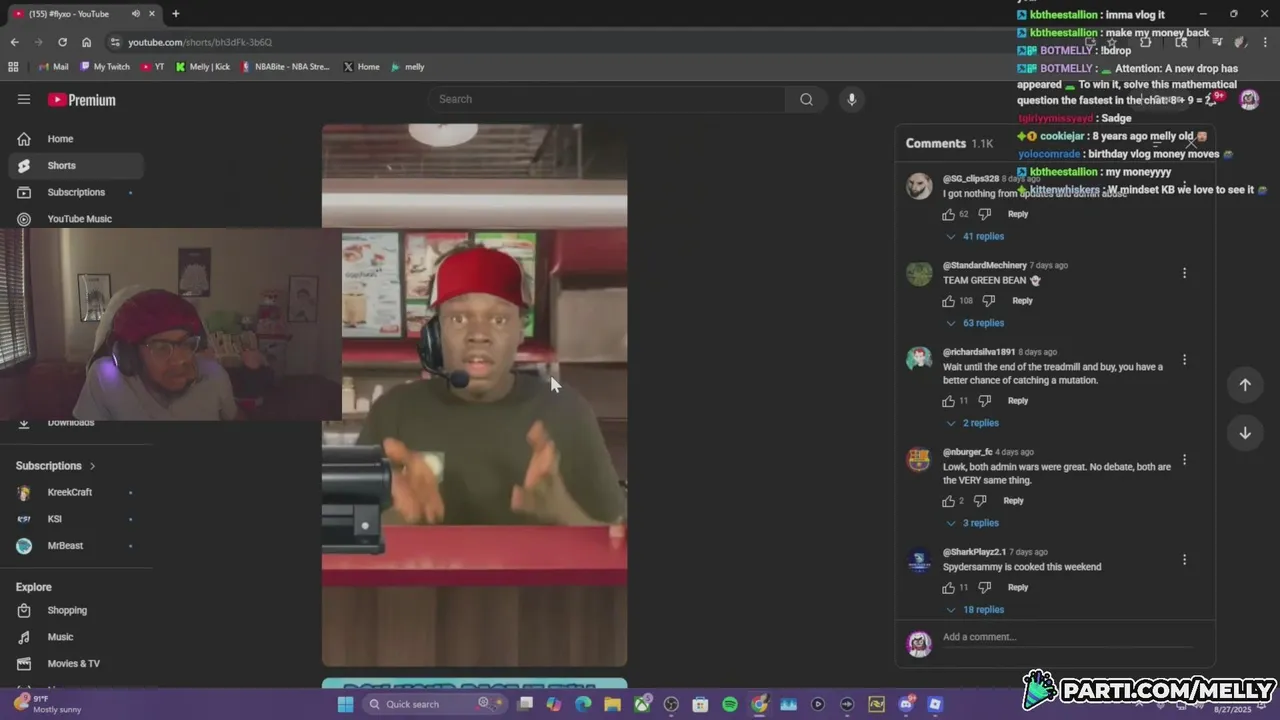The image size is (1280, 720).
Task: Open options menu for StandardMechinery comment
Action: coord(1184,273)
